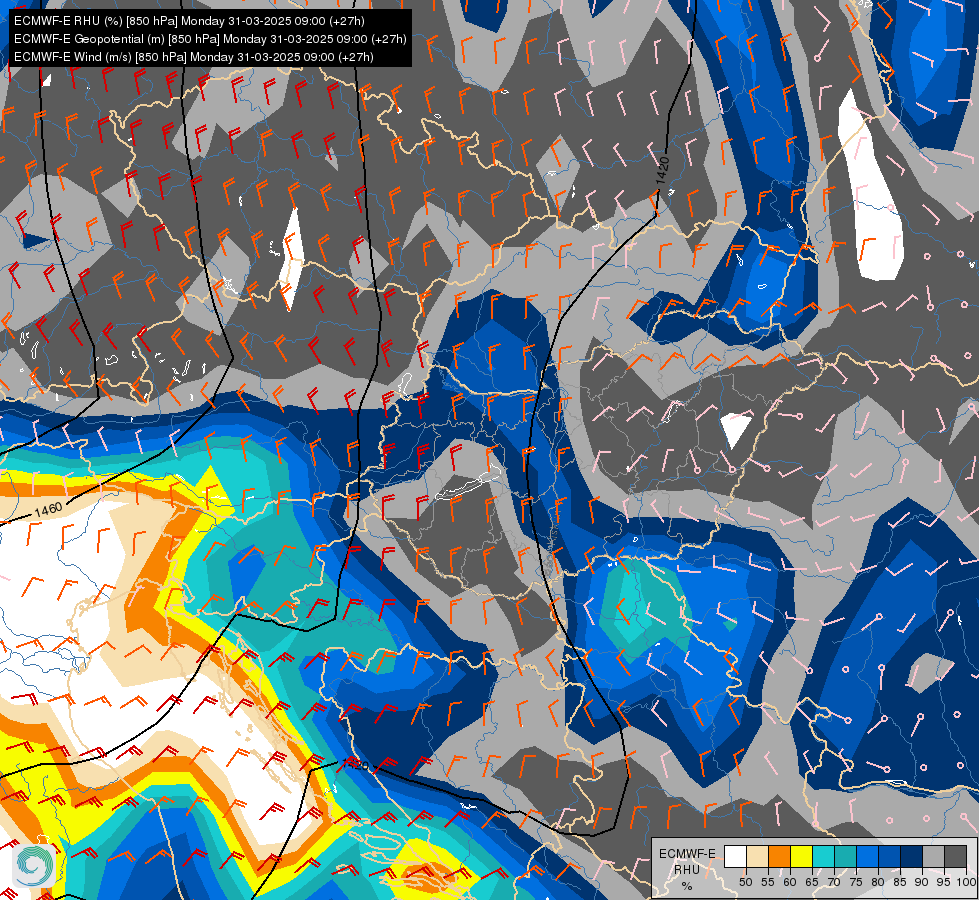Click the orange 55-60 legend swatch
979x900 pixels.
[x=780, y=856]
